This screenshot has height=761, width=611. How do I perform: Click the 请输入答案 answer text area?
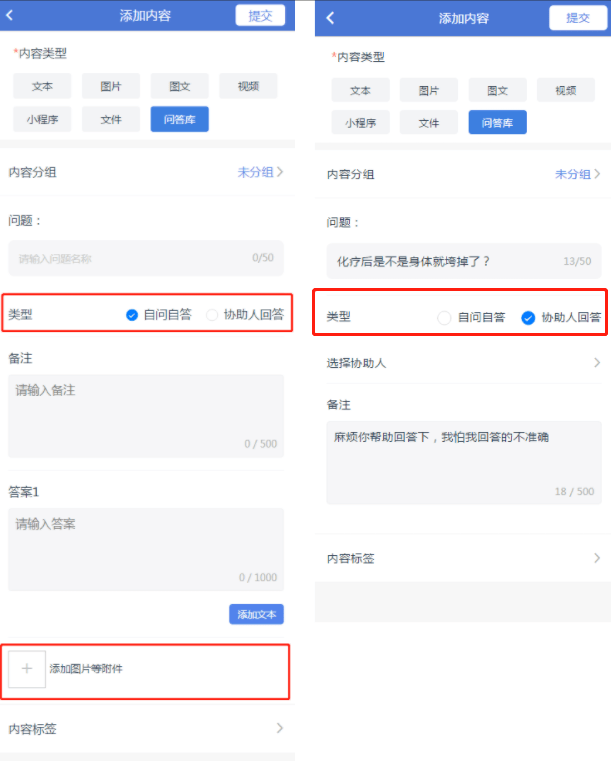pos(146,549)
